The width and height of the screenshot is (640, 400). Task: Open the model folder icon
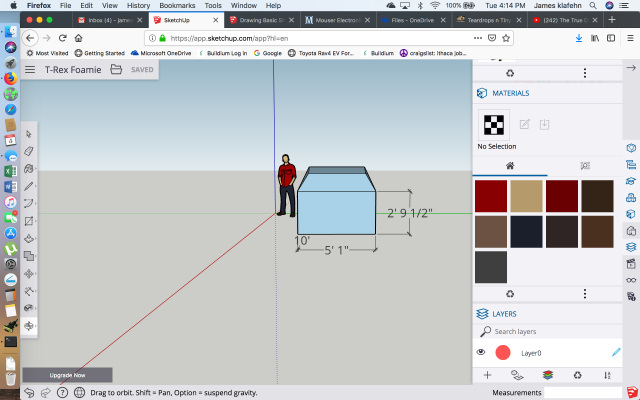pyautogui.click(x=116, y=69)
